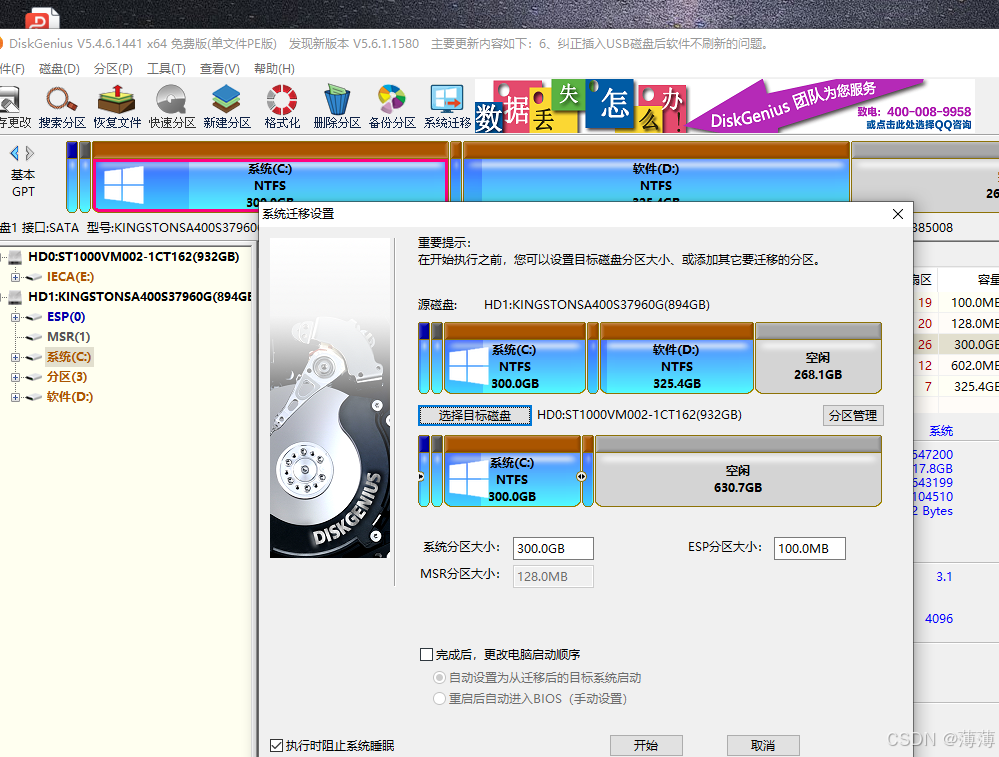This screenshot has height=757, width=999.
Task: Expand the 系统(C:) tree node
Action: (x=15, y=357)
